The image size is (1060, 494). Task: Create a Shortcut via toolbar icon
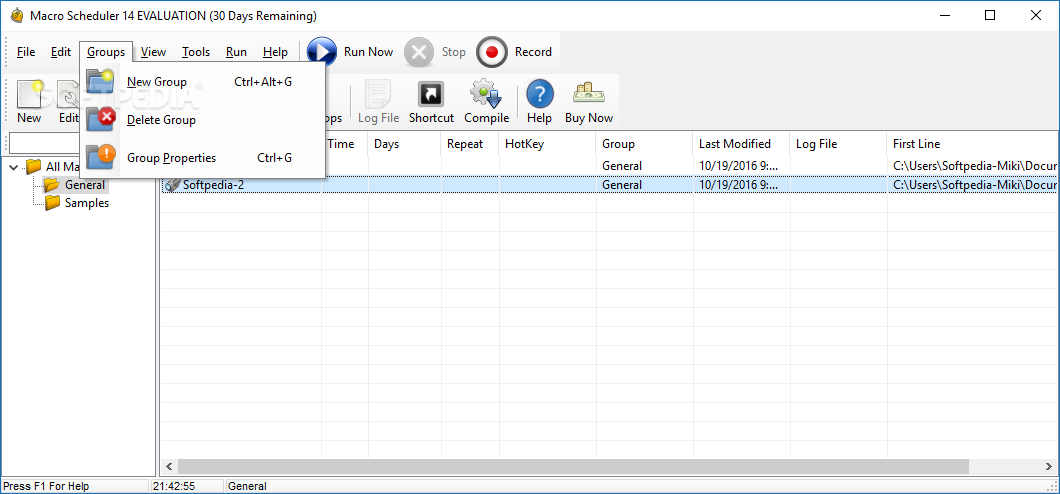point(431,94)
